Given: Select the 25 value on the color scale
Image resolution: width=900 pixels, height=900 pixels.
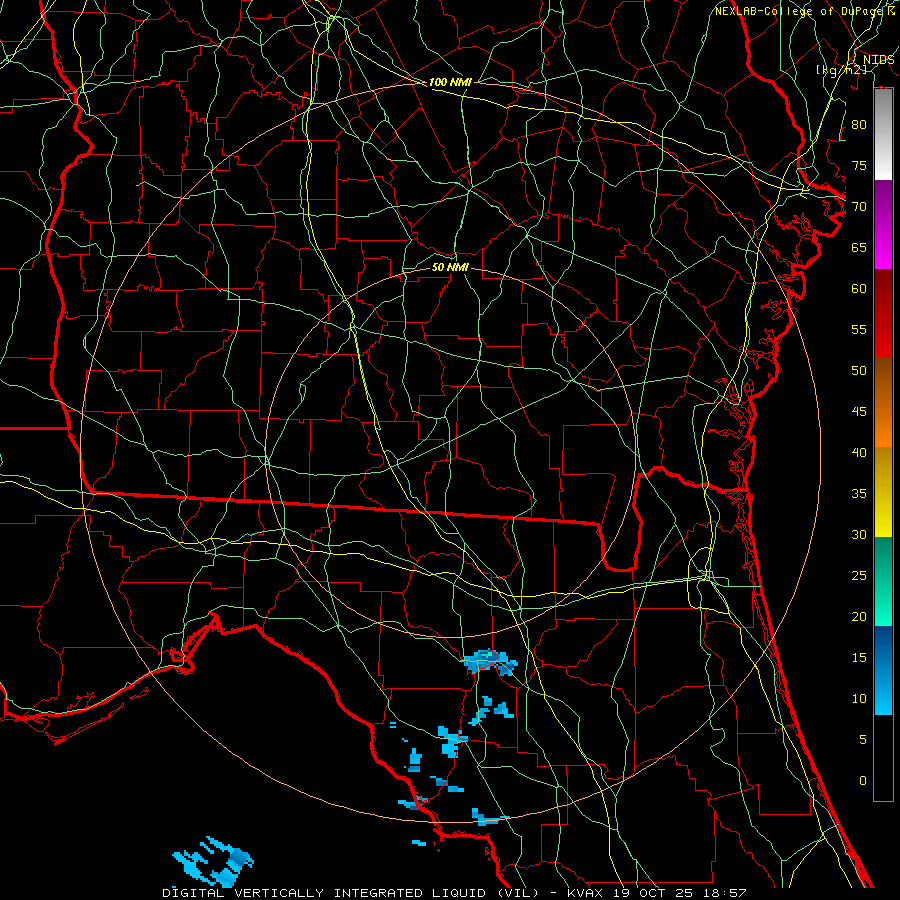Looking at the screenshot, I should tap(859, 576).
